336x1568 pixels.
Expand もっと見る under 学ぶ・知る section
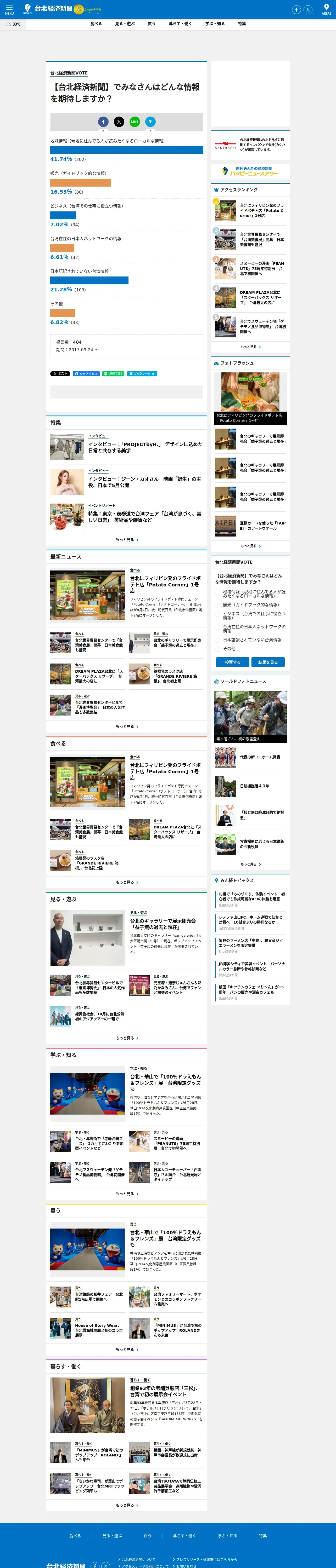click(127, 1194)
